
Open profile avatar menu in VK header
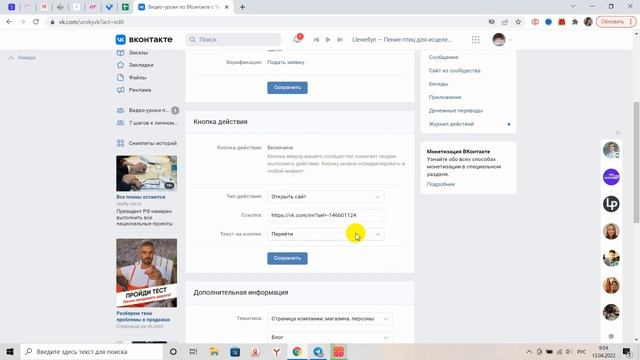502,40
